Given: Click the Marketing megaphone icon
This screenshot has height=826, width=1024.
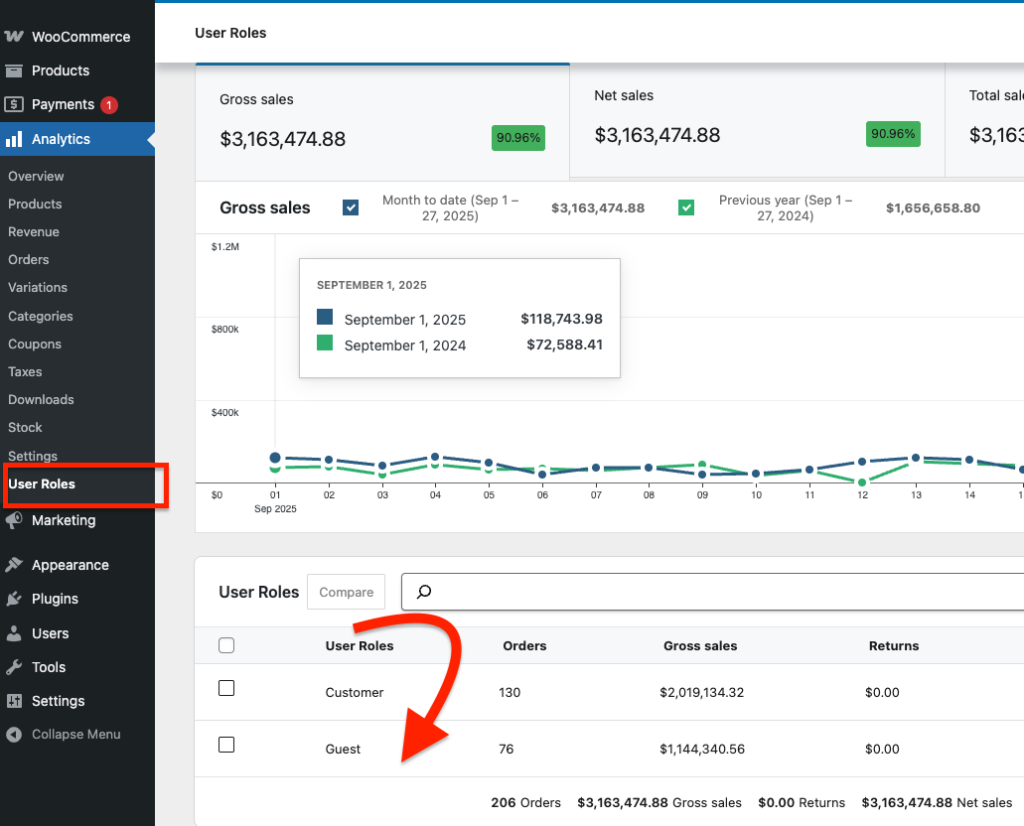Looking at the screenshot, I should [14, 521].
